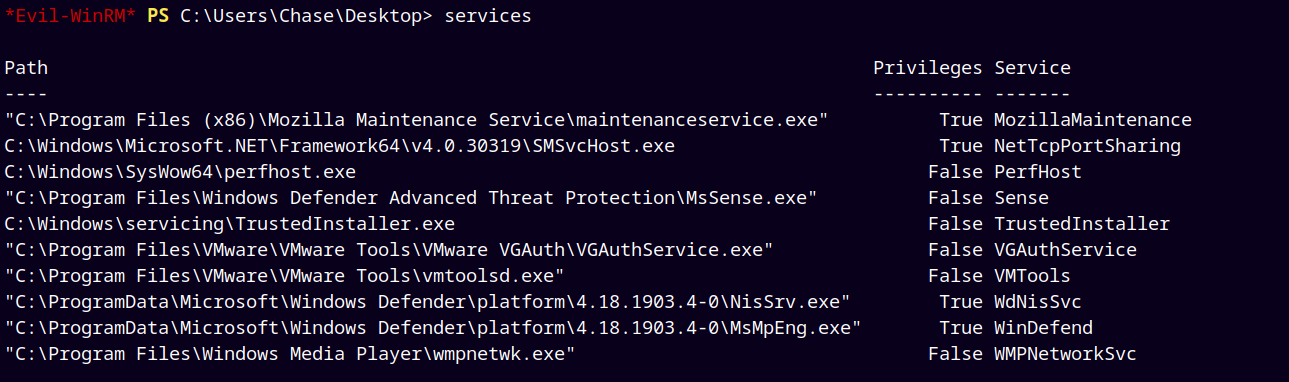
Task: Click the Privileges column header
Action: [928, 68]
